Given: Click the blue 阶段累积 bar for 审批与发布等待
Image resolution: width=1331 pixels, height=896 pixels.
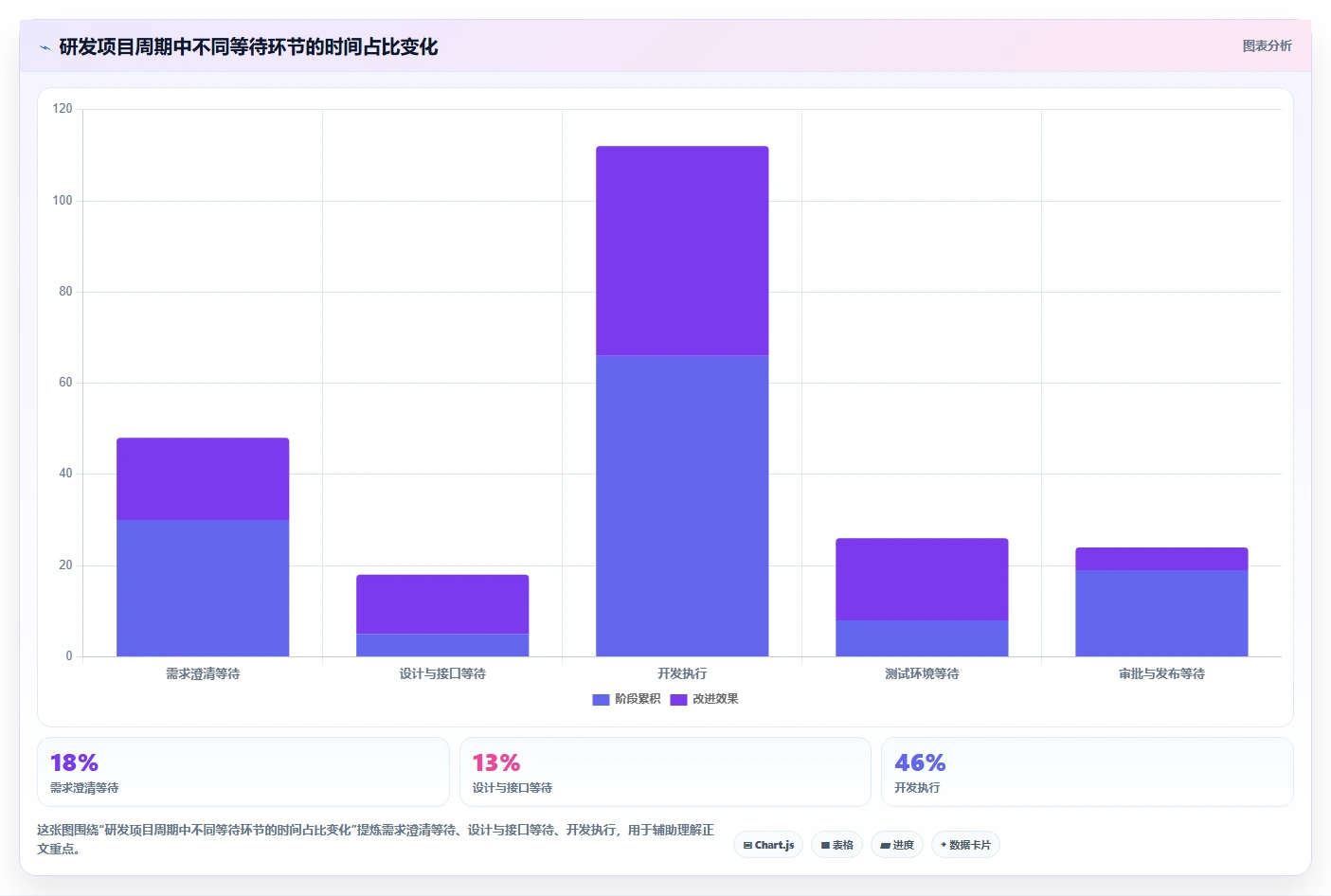Looking at the screenshot, I should pos(1161,613).
